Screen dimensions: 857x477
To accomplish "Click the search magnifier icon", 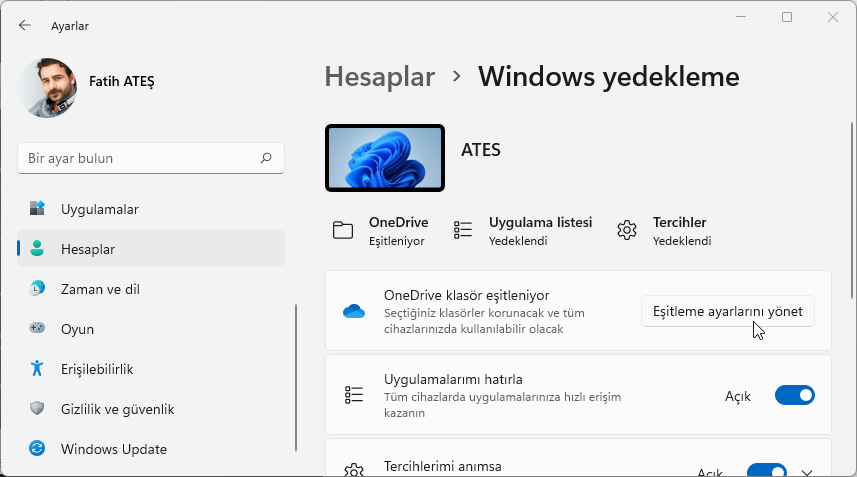I will 266,158.
